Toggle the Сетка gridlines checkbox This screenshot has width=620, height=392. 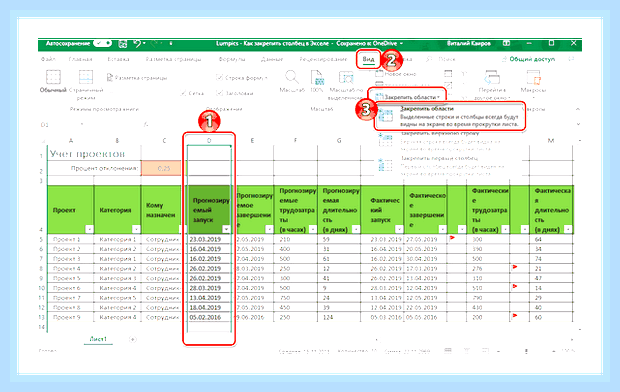183,93
